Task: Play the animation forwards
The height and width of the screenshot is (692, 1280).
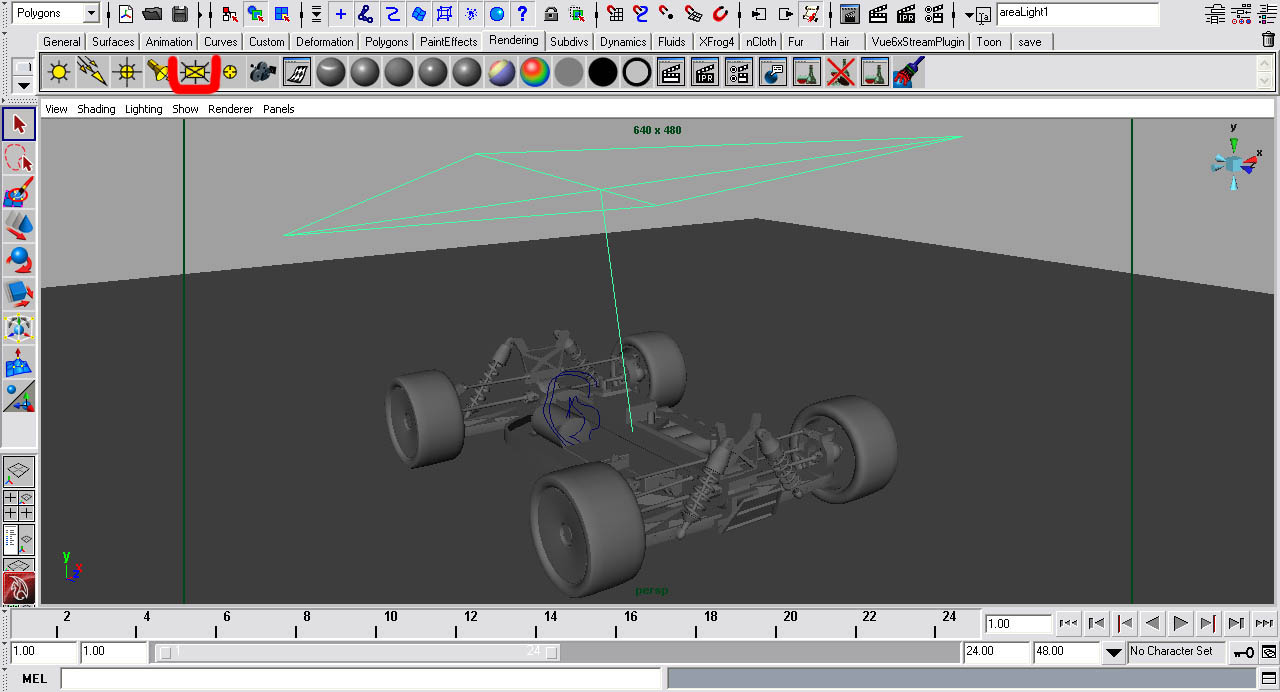Action: (x=1181, y=623)
